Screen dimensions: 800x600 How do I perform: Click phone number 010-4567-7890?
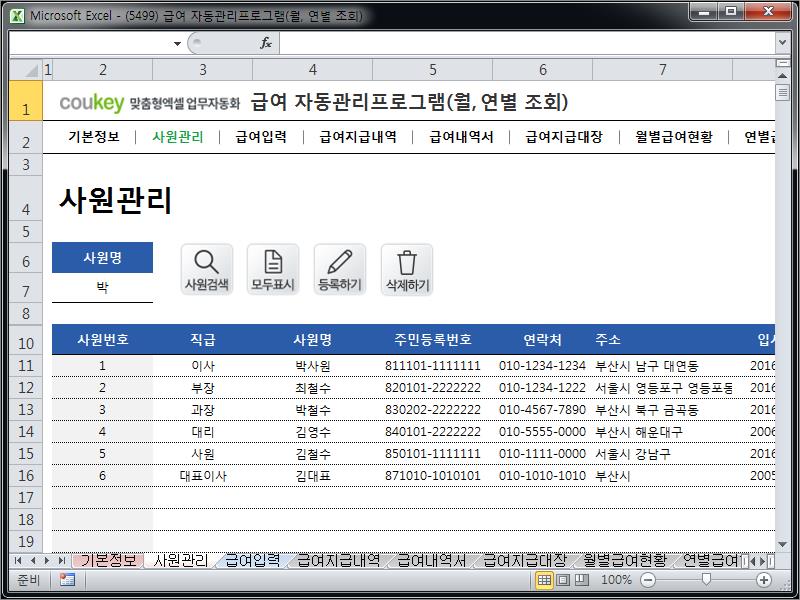click(542, 410)
